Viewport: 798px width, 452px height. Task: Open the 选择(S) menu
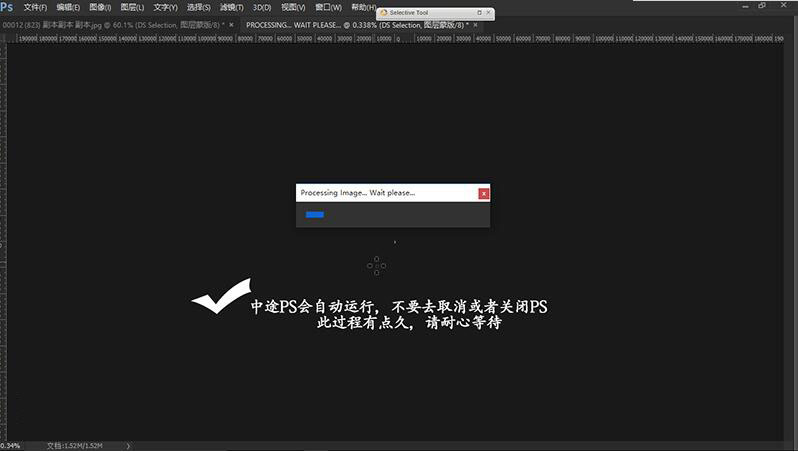click(198, 8)
